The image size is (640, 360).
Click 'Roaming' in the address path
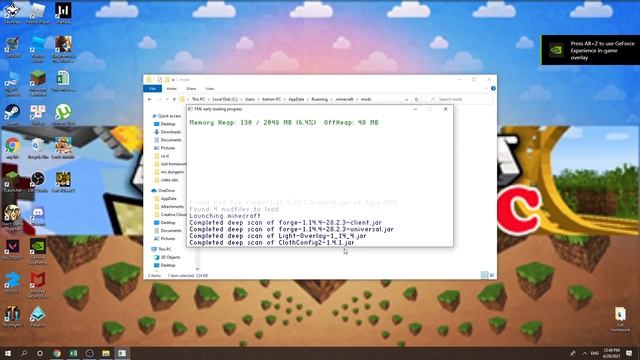pyautogui.click(x=320, y=99)
